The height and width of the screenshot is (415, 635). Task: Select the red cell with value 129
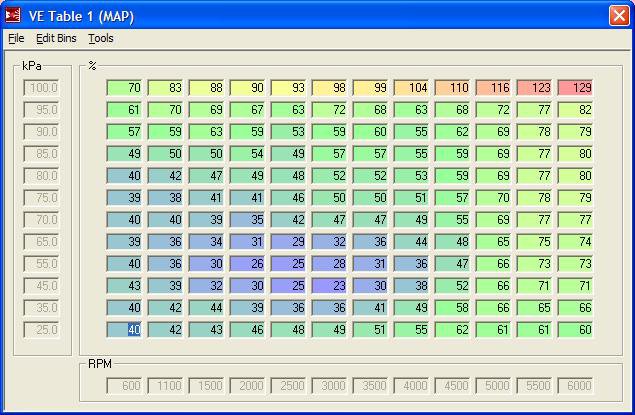pyautogui.click(x=576, y=88)
